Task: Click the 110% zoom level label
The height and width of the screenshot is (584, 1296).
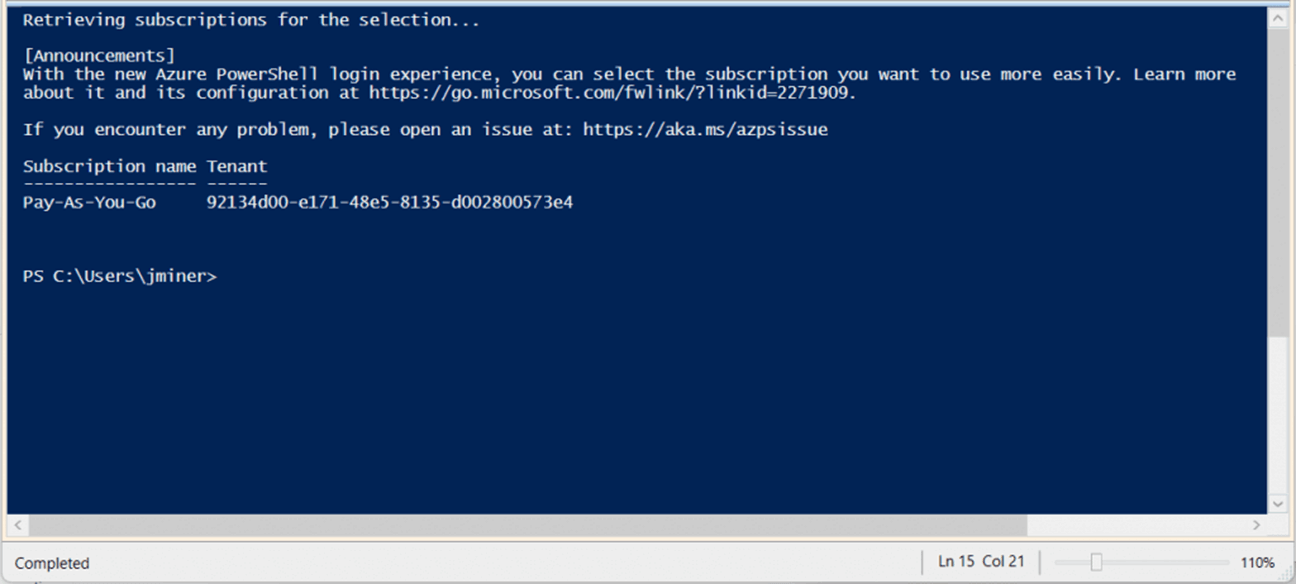Action: 1257,563
